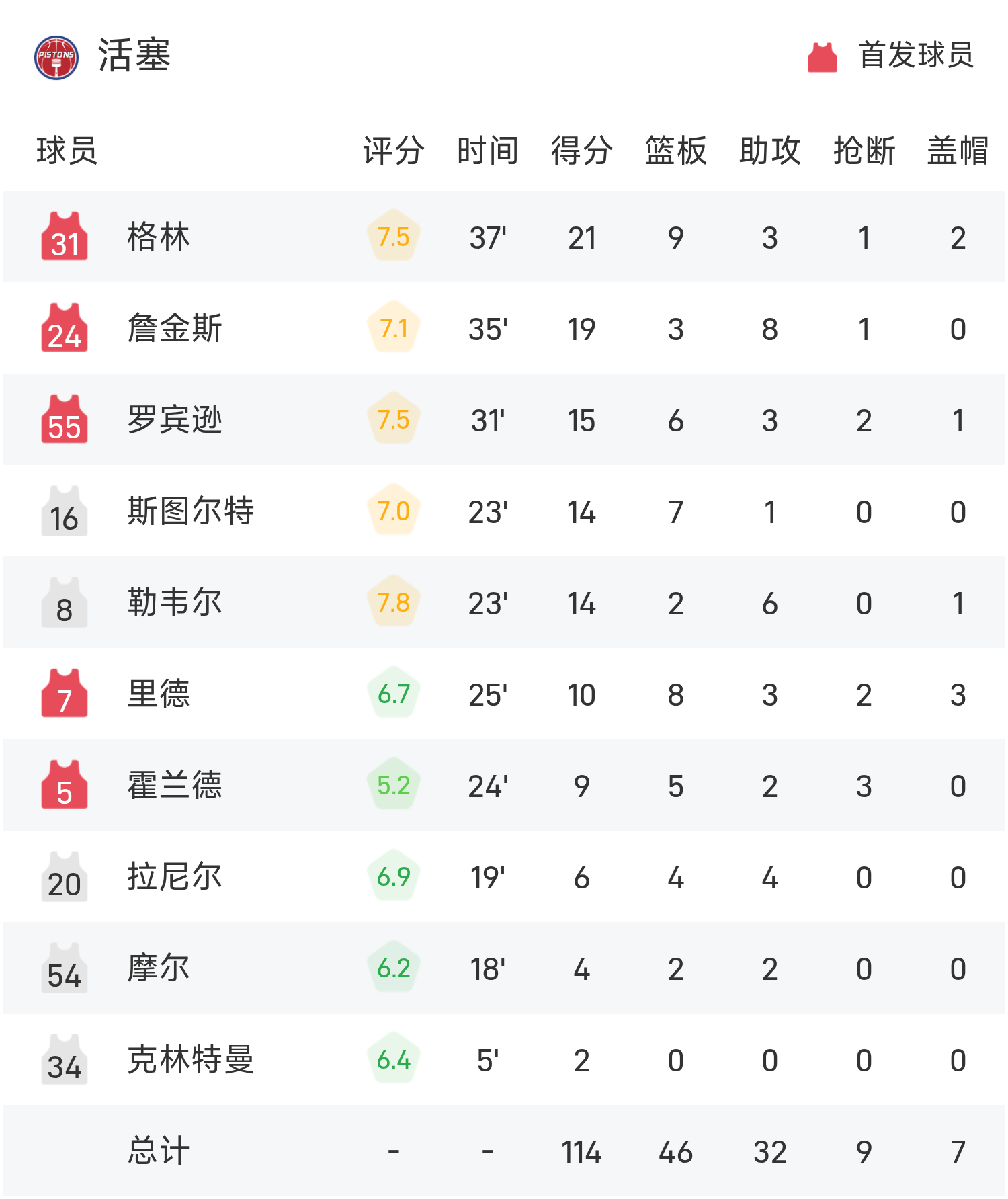Open player 詹金斯's name link
Image resolution: width=1008 pixels, height=1199 pixels.
point(175,329)
